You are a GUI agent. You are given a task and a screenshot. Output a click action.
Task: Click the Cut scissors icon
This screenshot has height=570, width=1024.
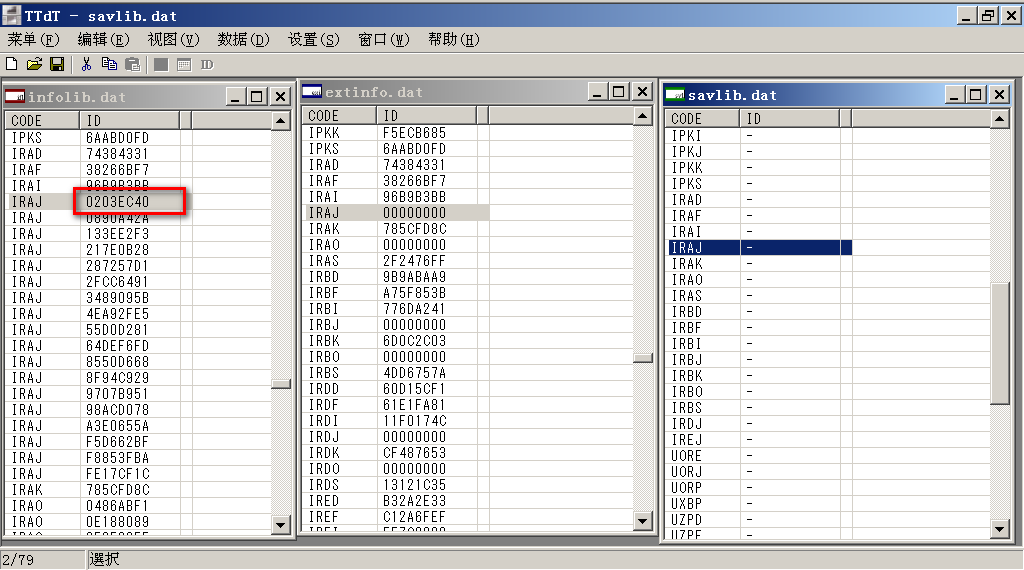pyautogui.click(x=87, y=64)
